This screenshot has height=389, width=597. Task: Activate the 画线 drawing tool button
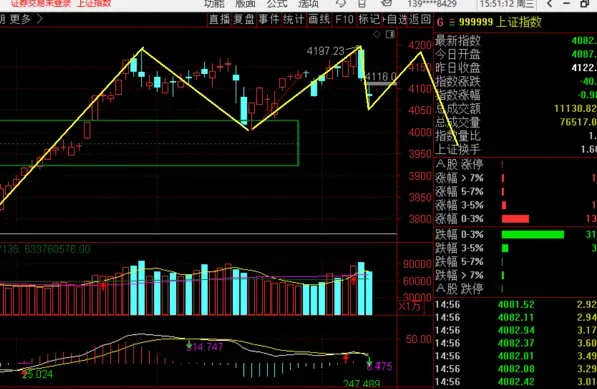point(319,19)
